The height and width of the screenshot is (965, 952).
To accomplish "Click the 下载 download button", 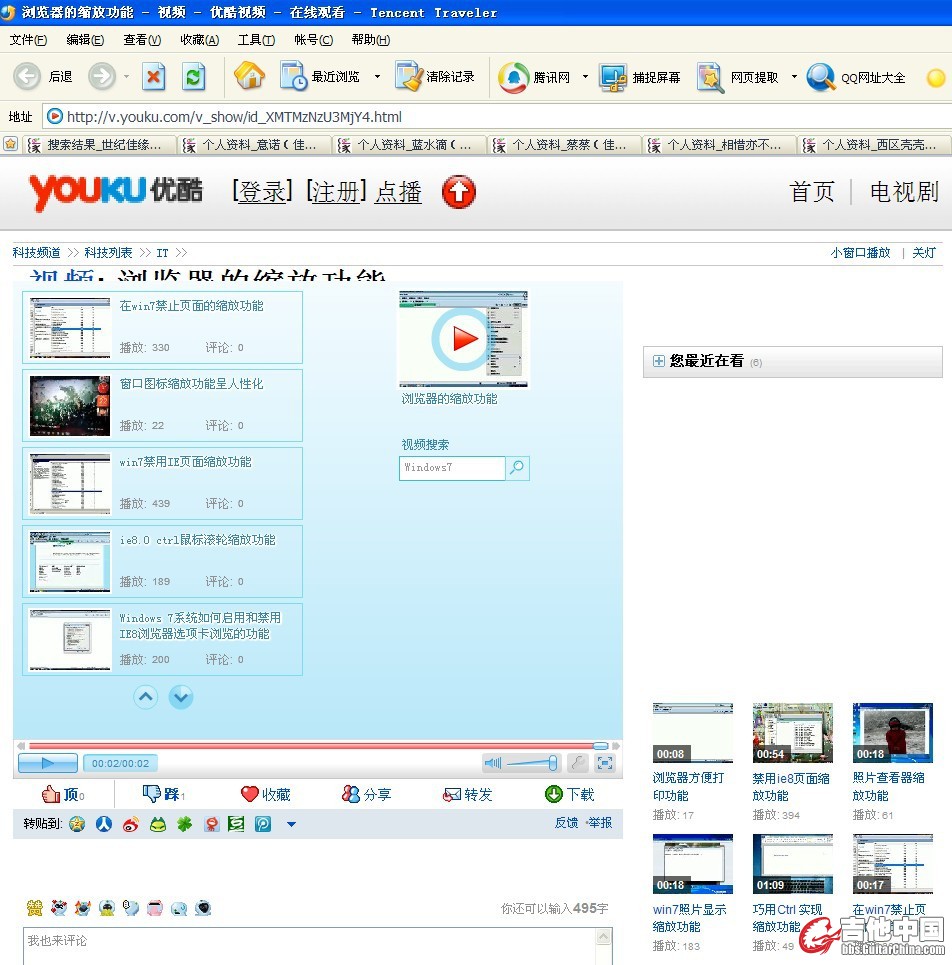I will (x=570, y=795).
